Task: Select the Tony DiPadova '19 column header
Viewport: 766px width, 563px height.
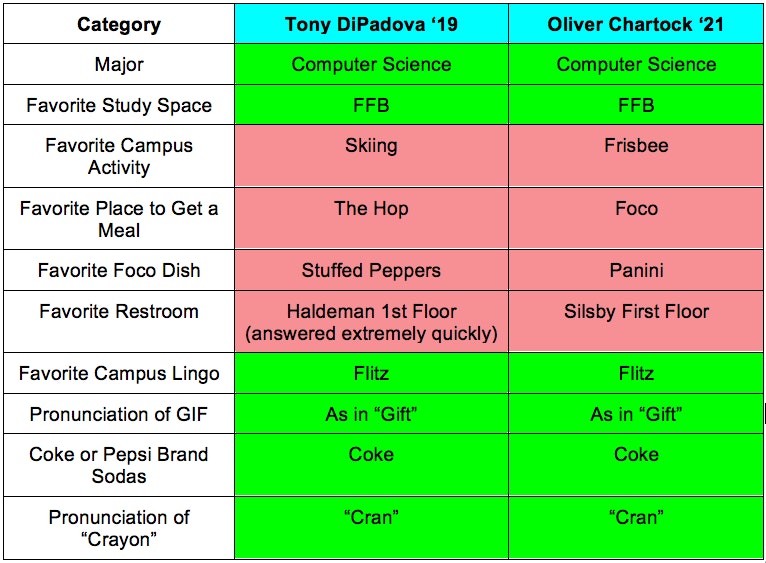Action: (x=371, y=24)
